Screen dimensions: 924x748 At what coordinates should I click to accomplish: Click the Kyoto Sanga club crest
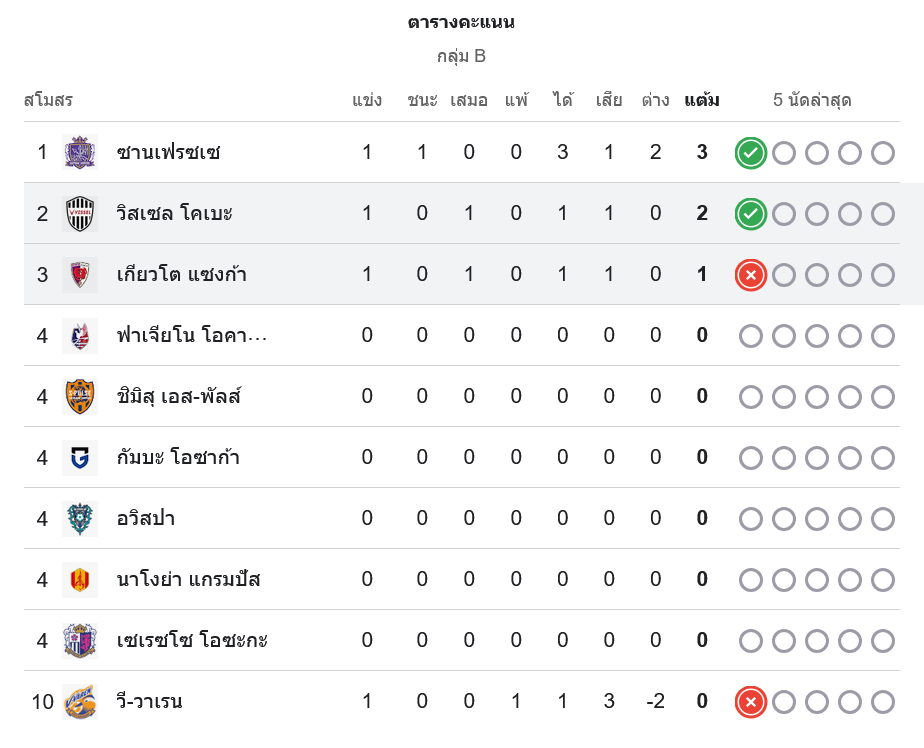80,274
